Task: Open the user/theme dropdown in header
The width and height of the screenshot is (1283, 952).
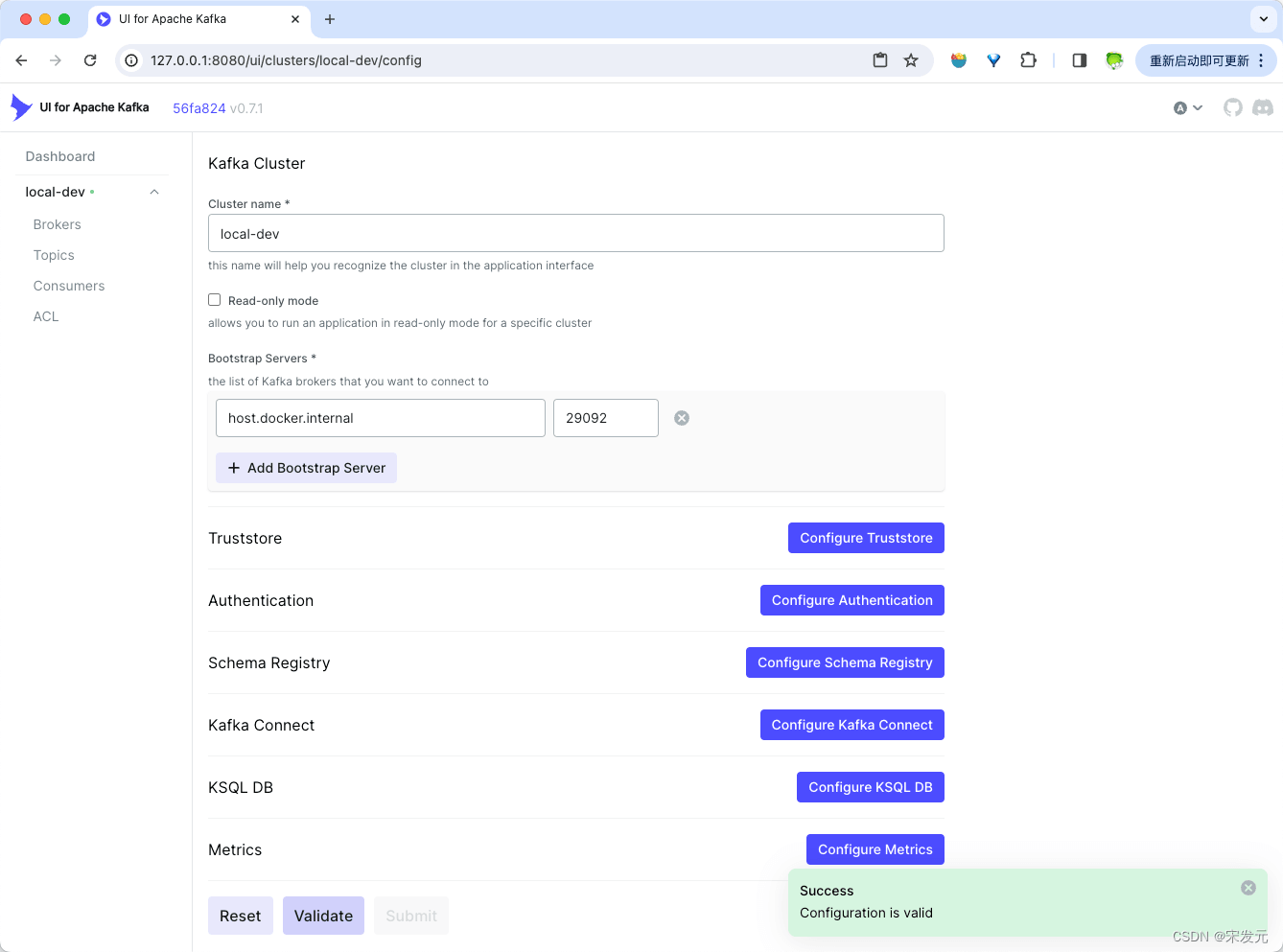Action: (1188, 108)
